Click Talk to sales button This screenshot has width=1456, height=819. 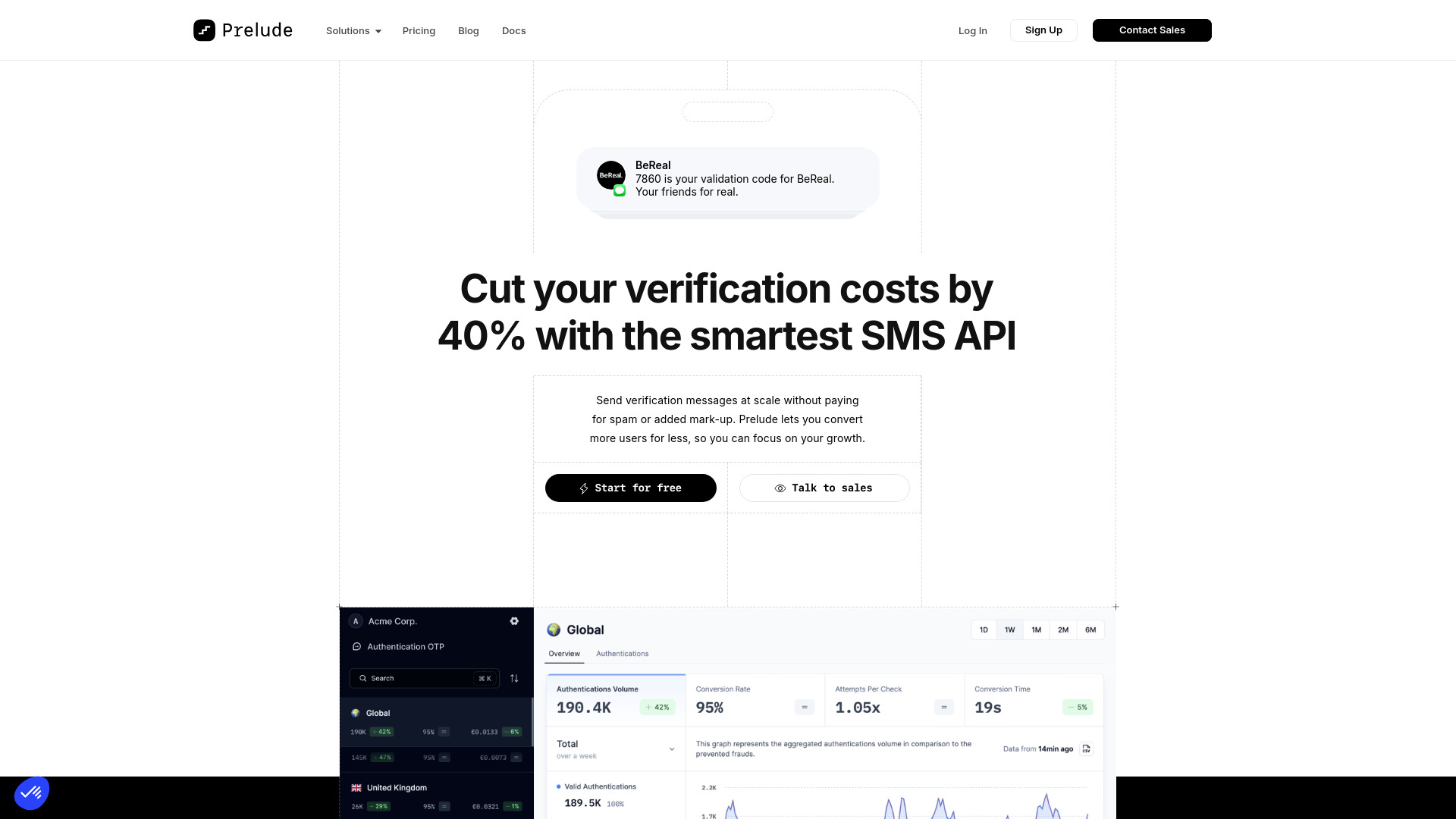coord(824,488)
